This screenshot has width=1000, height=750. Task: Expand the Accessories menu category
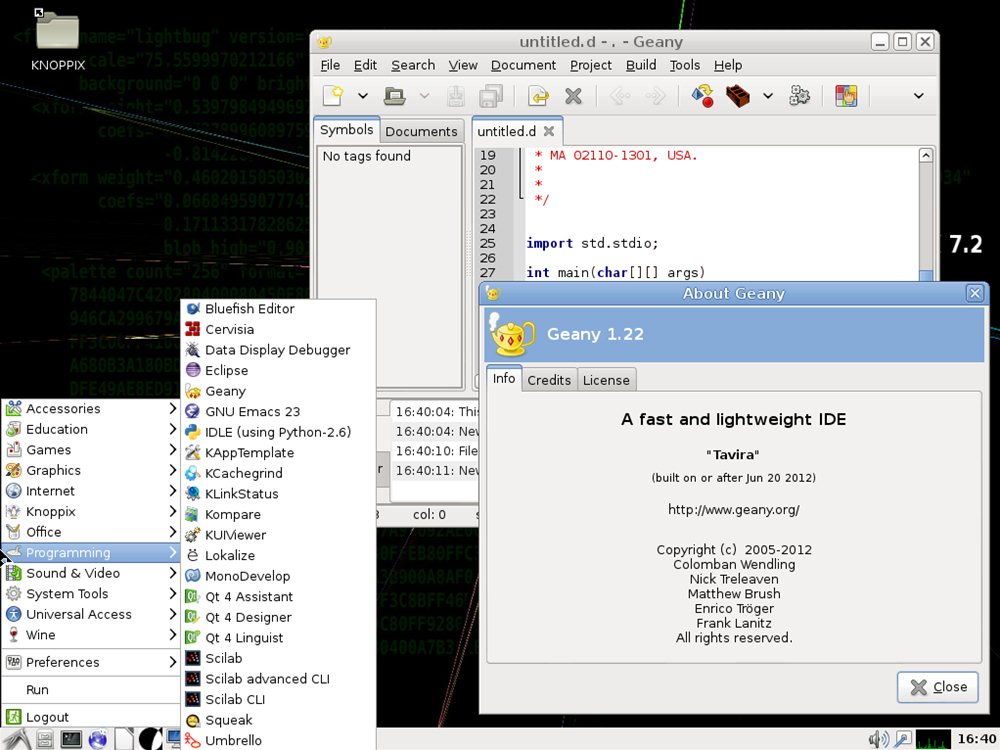click(x=91, y=409)
